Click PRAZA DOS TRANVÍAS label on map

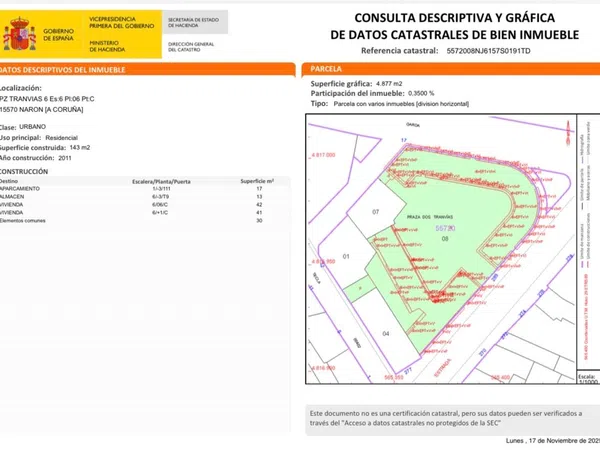coord(430,217)
